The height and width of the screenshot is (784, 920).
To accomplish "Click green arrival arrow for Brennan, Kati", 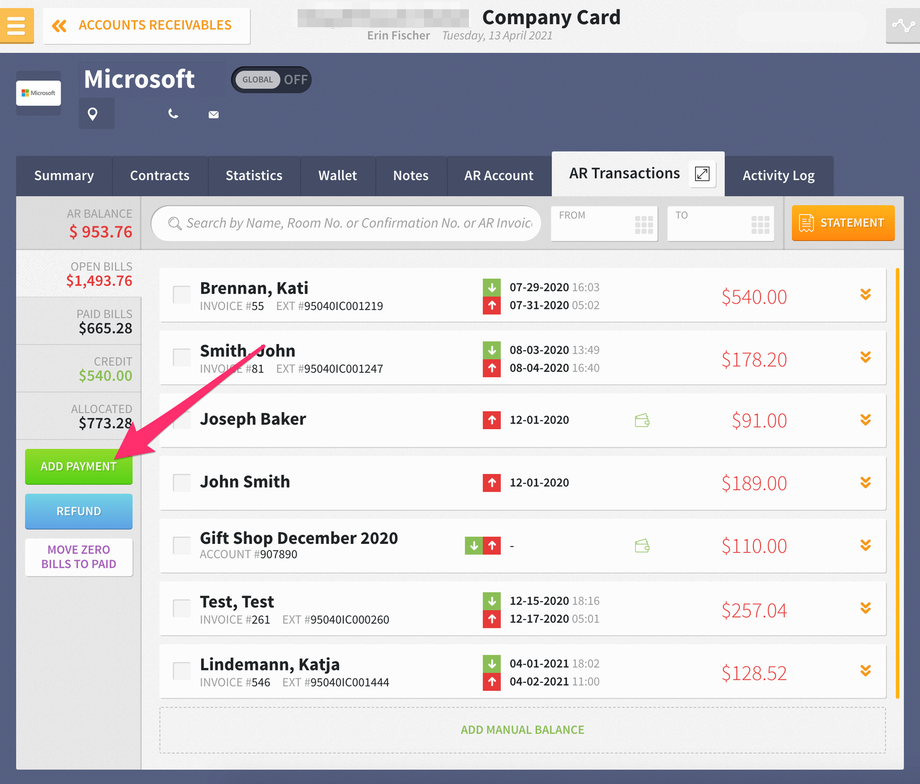I will [492, 287].
